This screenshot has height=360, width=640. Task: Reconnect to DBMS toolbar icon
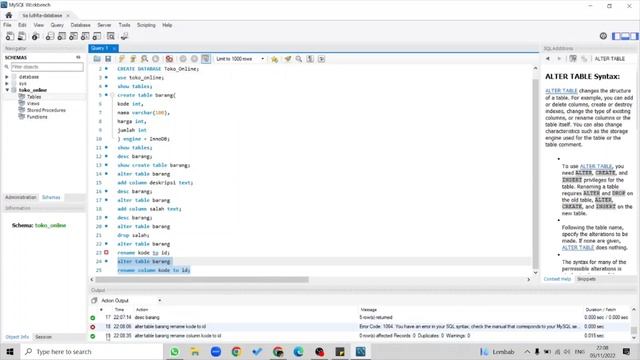(124, 36)
